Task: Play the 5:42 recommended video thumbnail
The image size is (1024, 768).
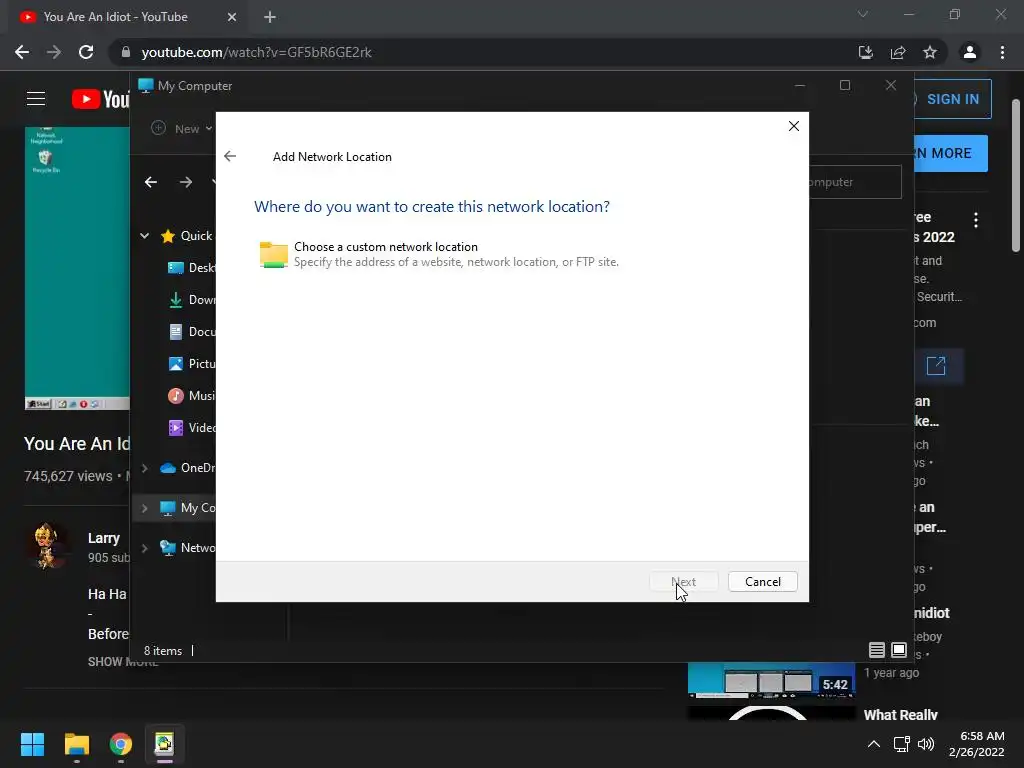Action: 771,680
